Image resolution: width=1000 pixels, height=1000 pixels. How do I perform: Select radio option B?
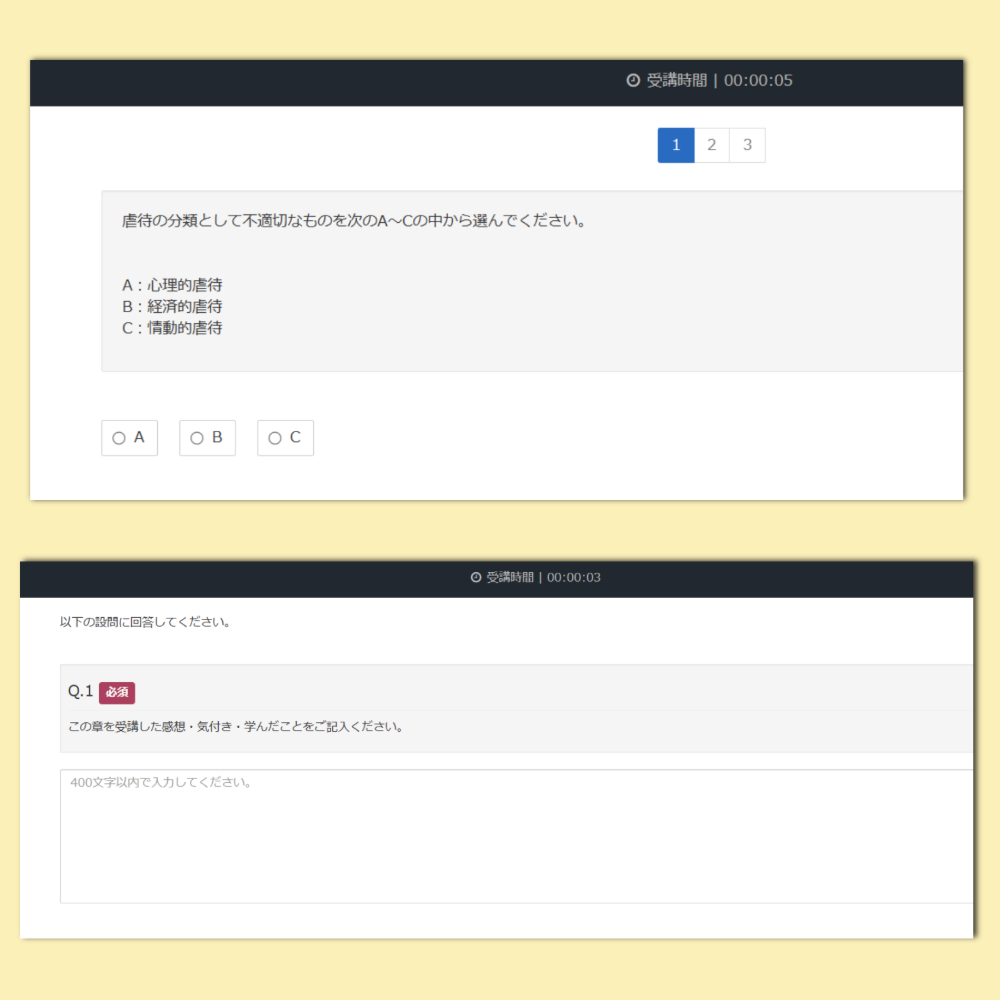pos(196,438)
